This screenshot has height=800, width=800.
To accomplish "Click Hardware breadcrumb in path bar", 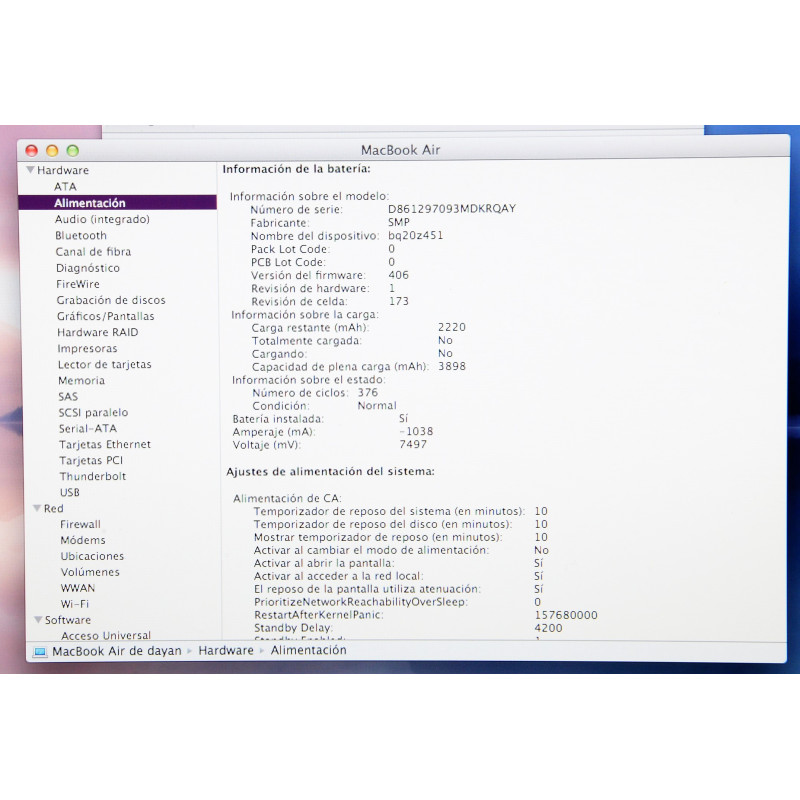I will 226,651.
